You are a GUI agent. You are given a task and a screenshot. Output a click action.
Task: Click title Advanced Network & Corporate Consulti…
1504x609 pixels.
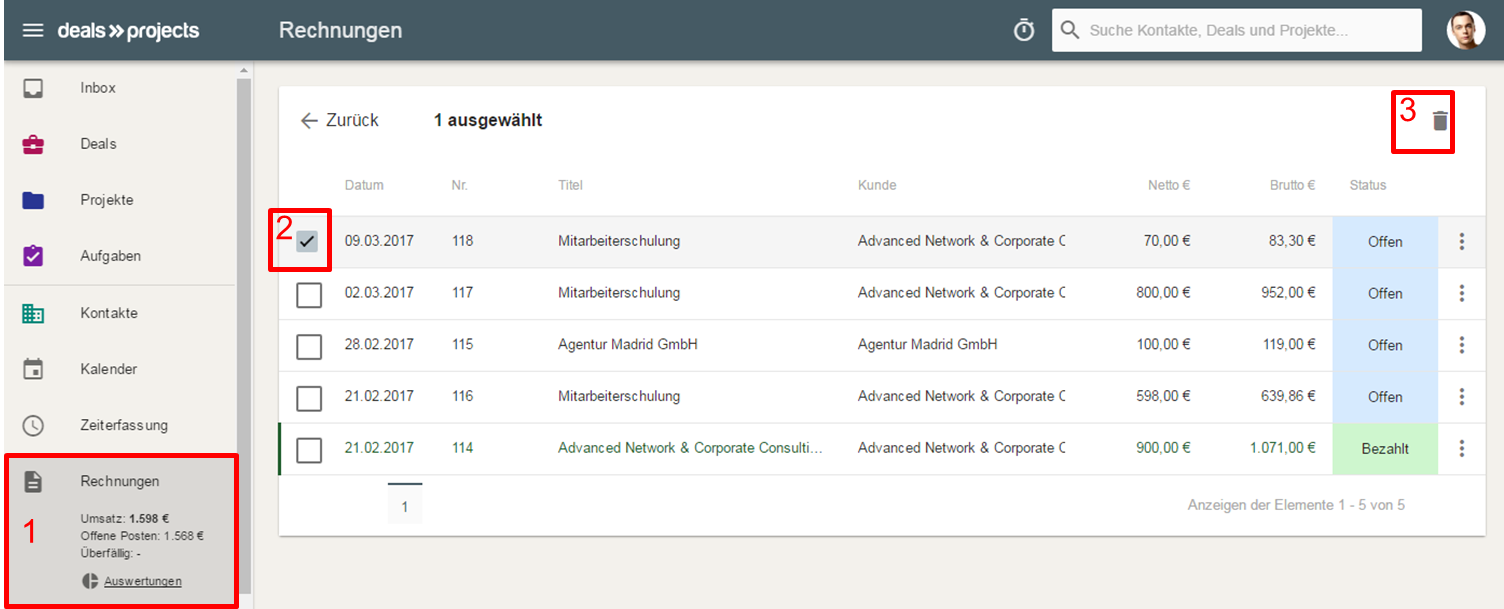tap(690, 448)
